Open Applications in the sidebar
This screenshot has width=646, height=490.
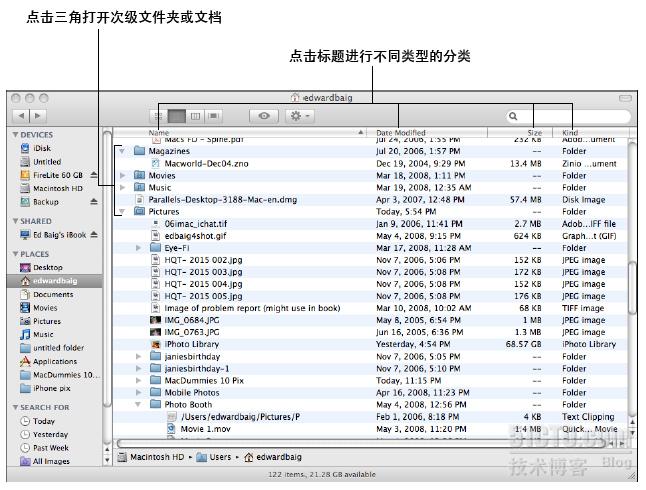pos(49,361)
